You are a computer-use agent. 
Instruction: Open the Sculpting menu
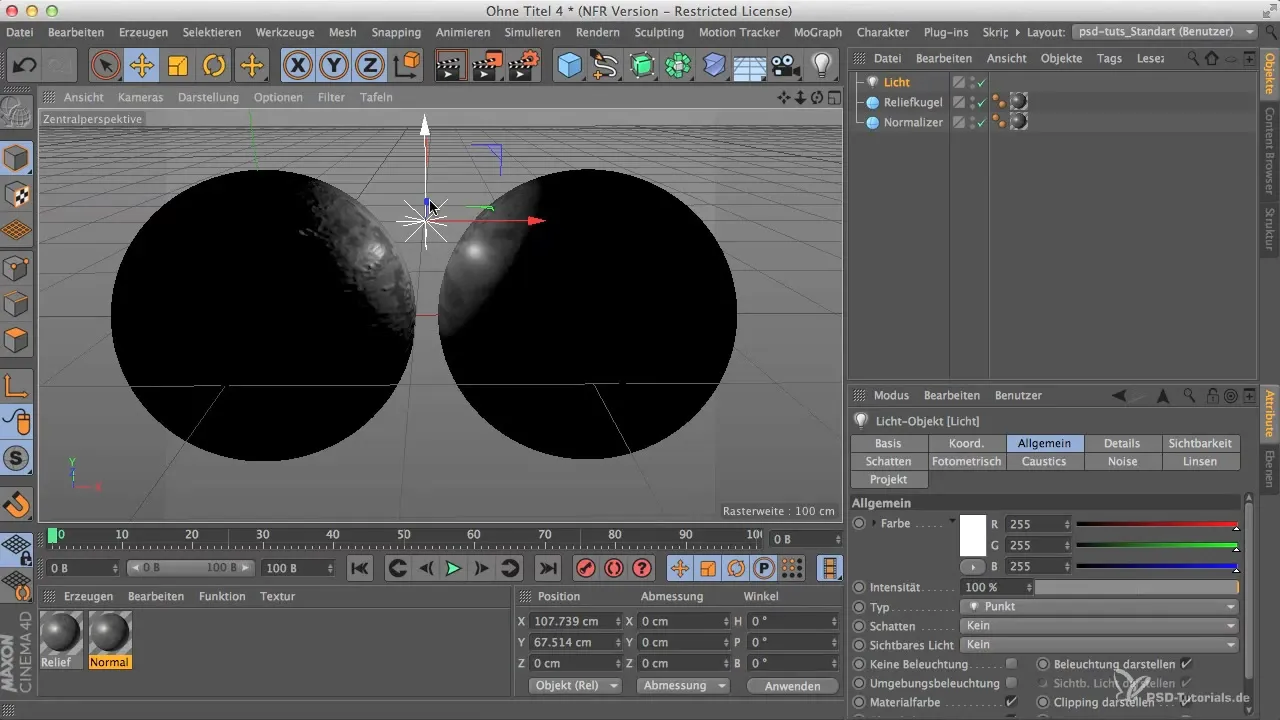click(x=659, y=32)
